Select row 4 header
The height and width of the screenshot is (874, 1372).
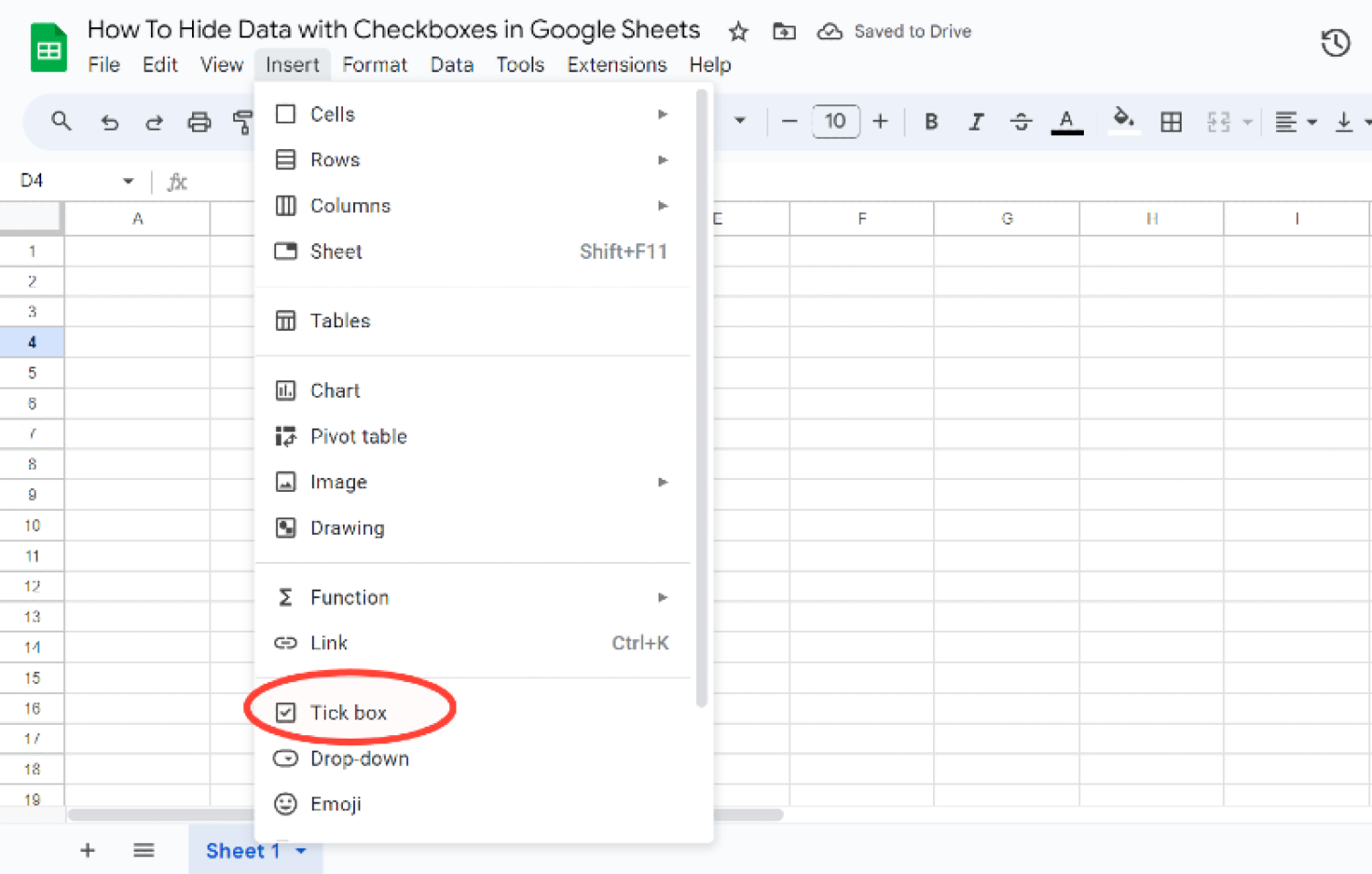coord(32,342)
